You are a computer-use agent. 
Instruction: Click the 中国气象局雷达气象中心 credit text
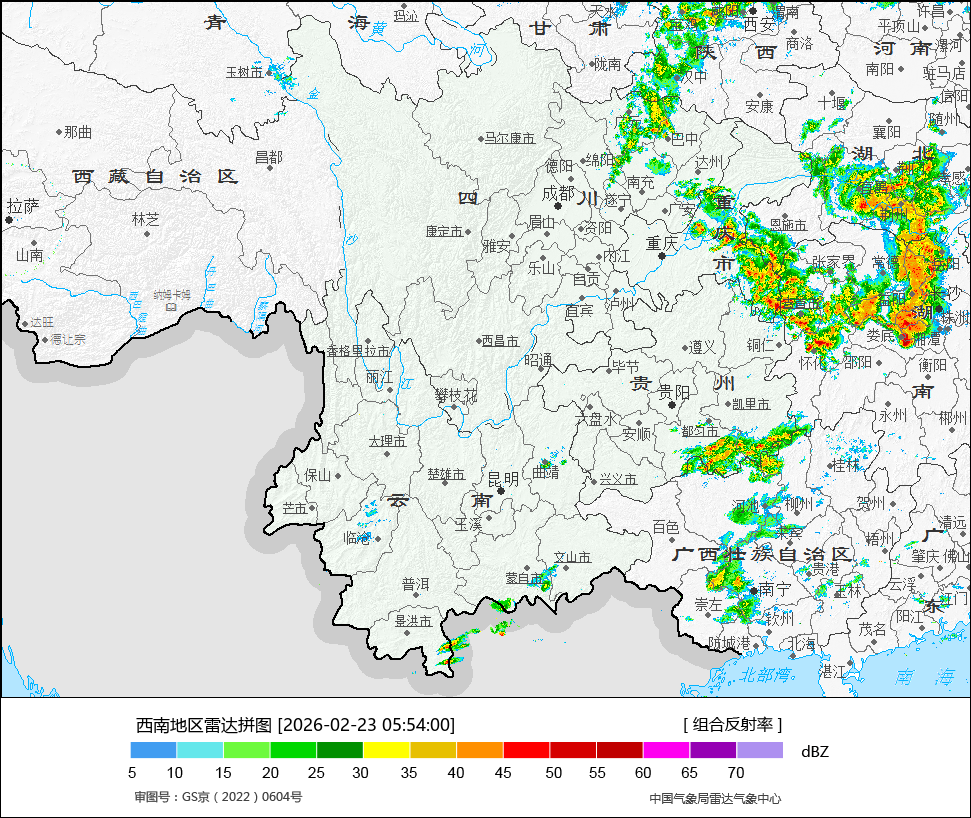715,799
